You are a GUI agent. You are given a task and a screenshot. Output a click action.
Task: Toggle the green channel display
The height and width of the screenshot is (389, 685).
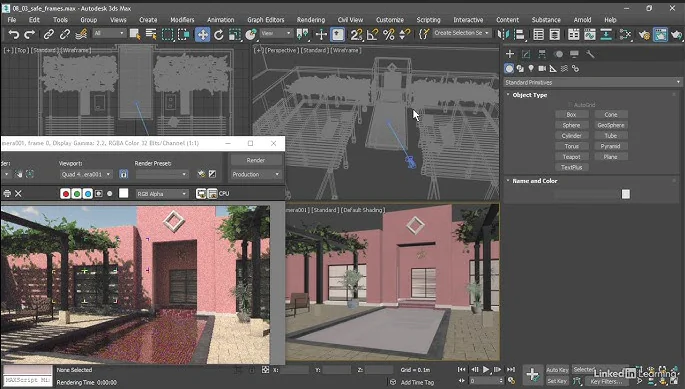(x=76, y=194)
